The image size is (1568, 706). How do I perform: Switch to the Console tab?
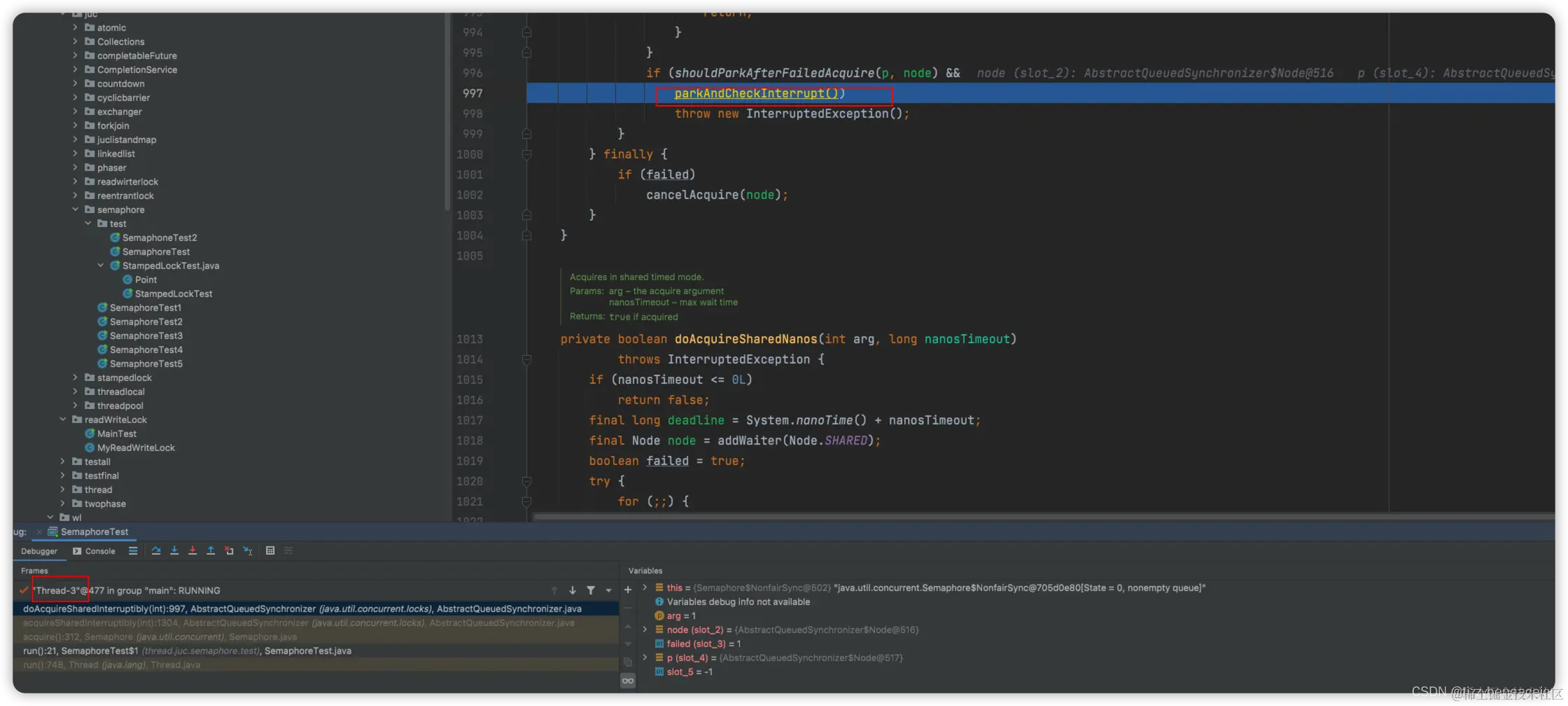point(94,551)
